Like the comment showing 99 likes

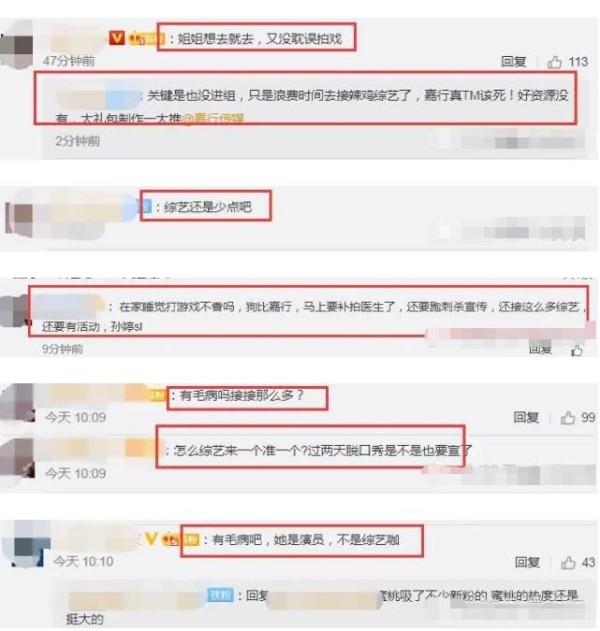coord(568,418)
